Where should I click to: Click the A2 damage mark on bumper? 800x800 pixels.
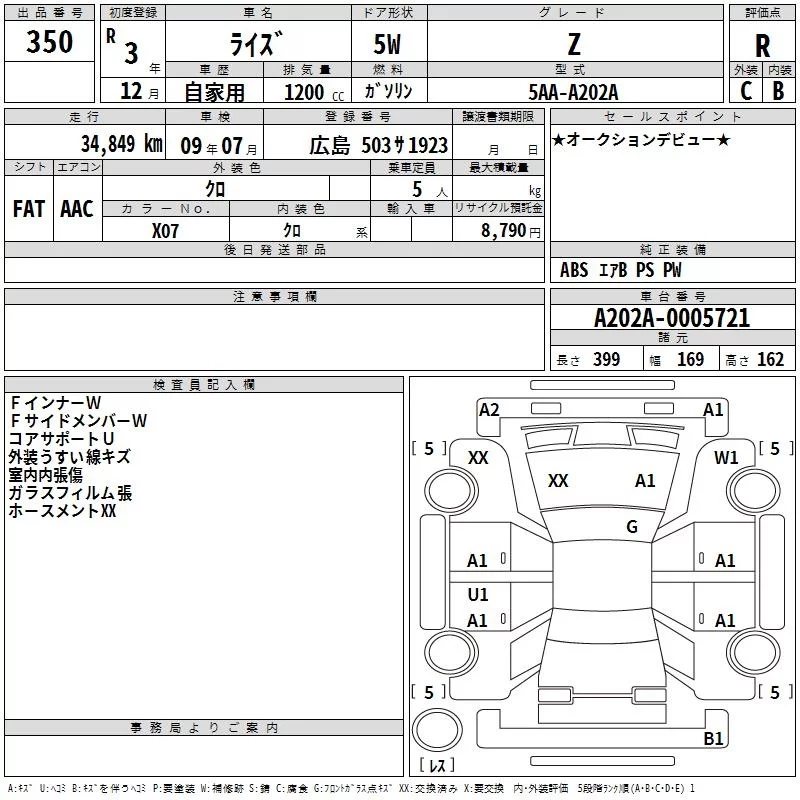489,409
